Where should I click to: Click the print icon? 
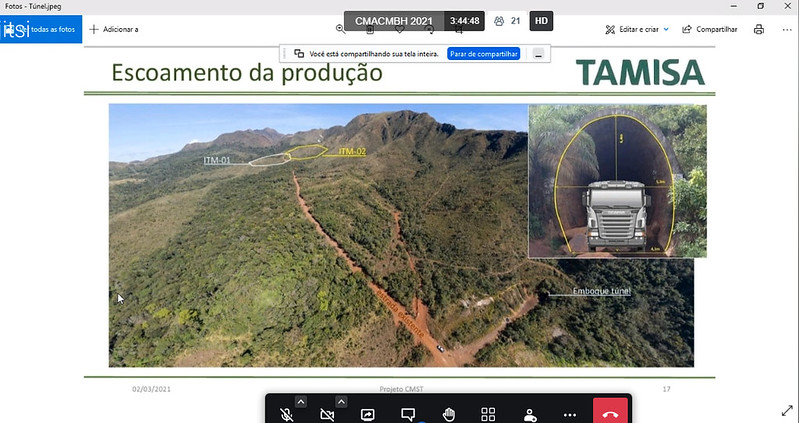(x=759, y=29)
